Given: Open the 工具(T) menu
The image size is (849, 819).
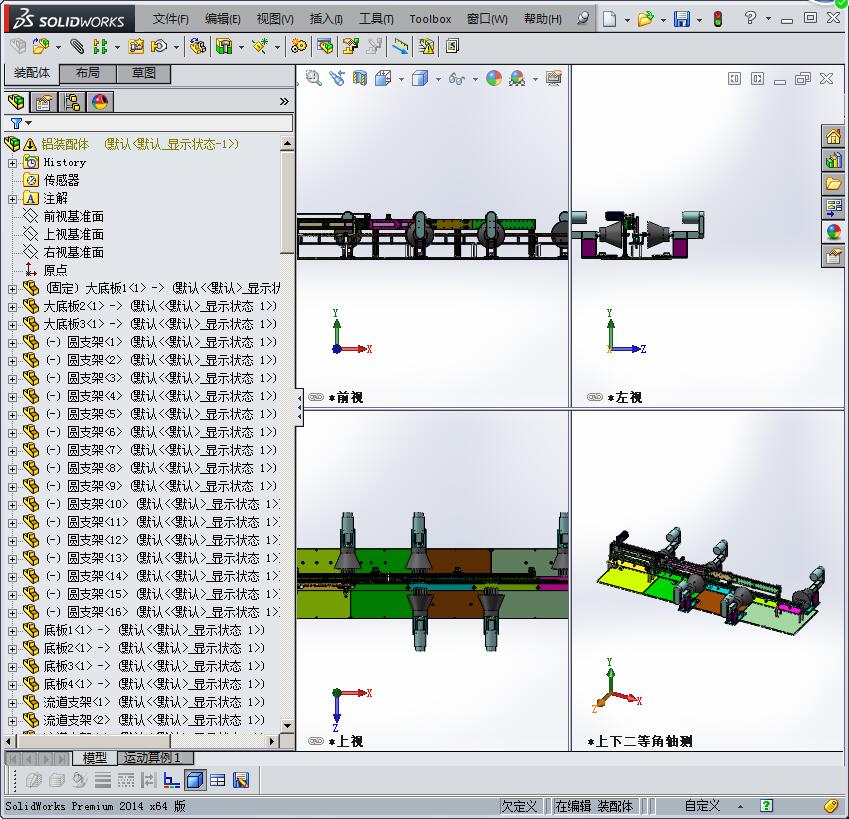Looking at the screenshot, I should pyautogui.click(x=376, y=19).
